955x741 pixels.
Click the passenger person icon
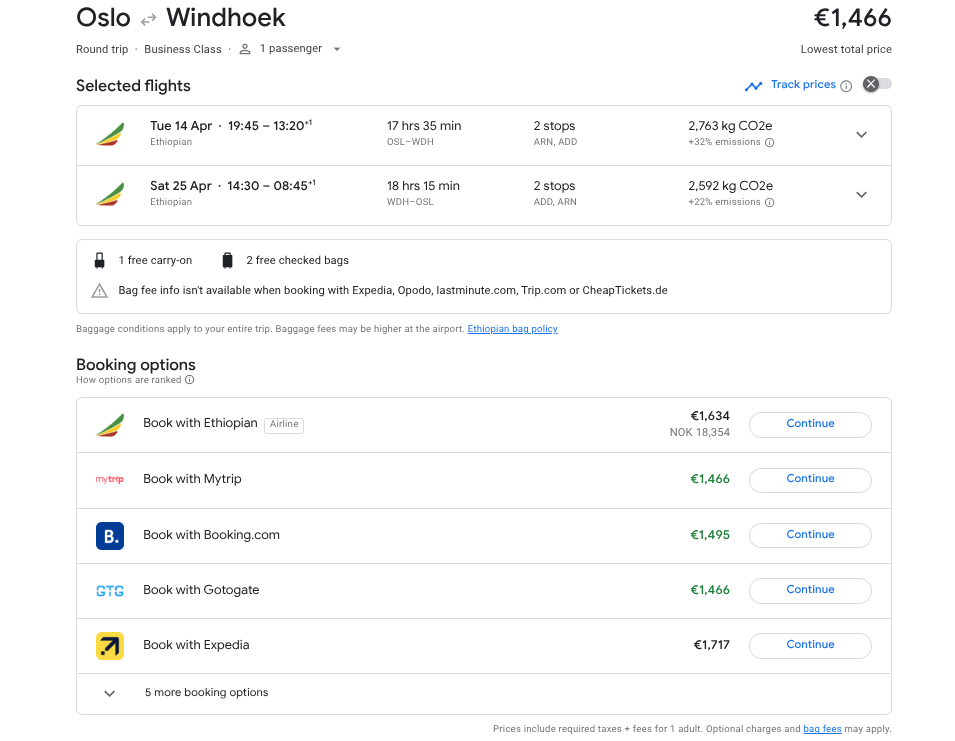245,49
